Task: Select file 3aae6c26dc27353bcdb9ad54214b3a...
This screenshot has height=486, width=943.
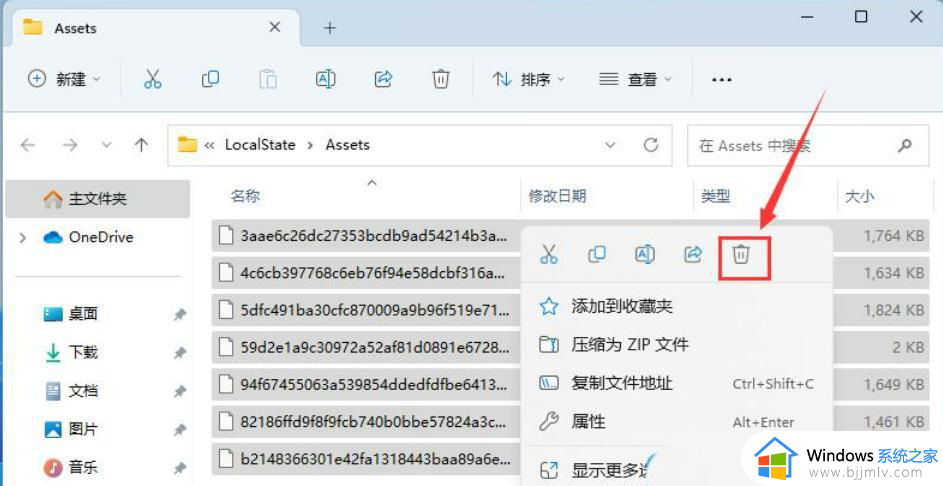Action: [366, 236]
